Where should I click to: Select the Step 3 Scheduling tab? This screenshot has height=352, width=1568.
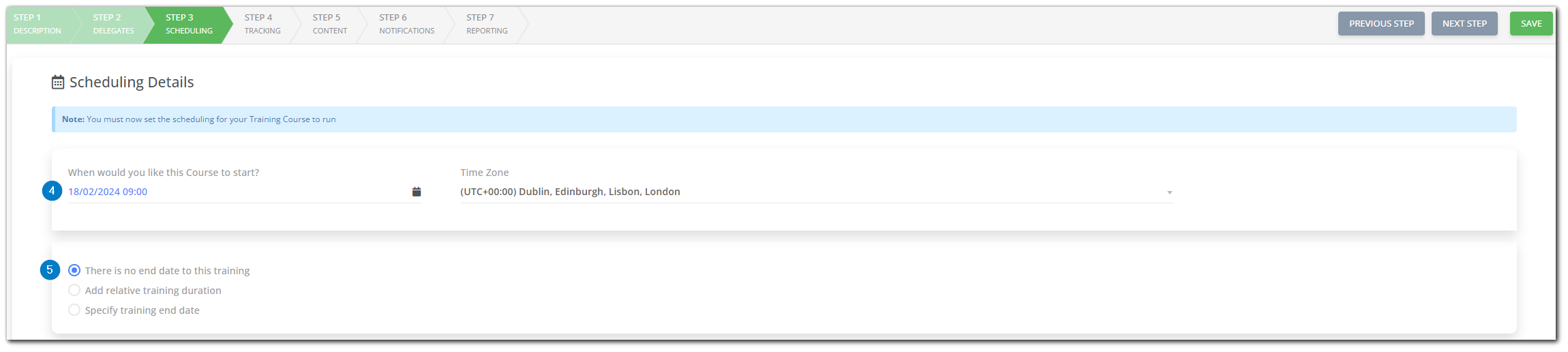coord(189,25)
